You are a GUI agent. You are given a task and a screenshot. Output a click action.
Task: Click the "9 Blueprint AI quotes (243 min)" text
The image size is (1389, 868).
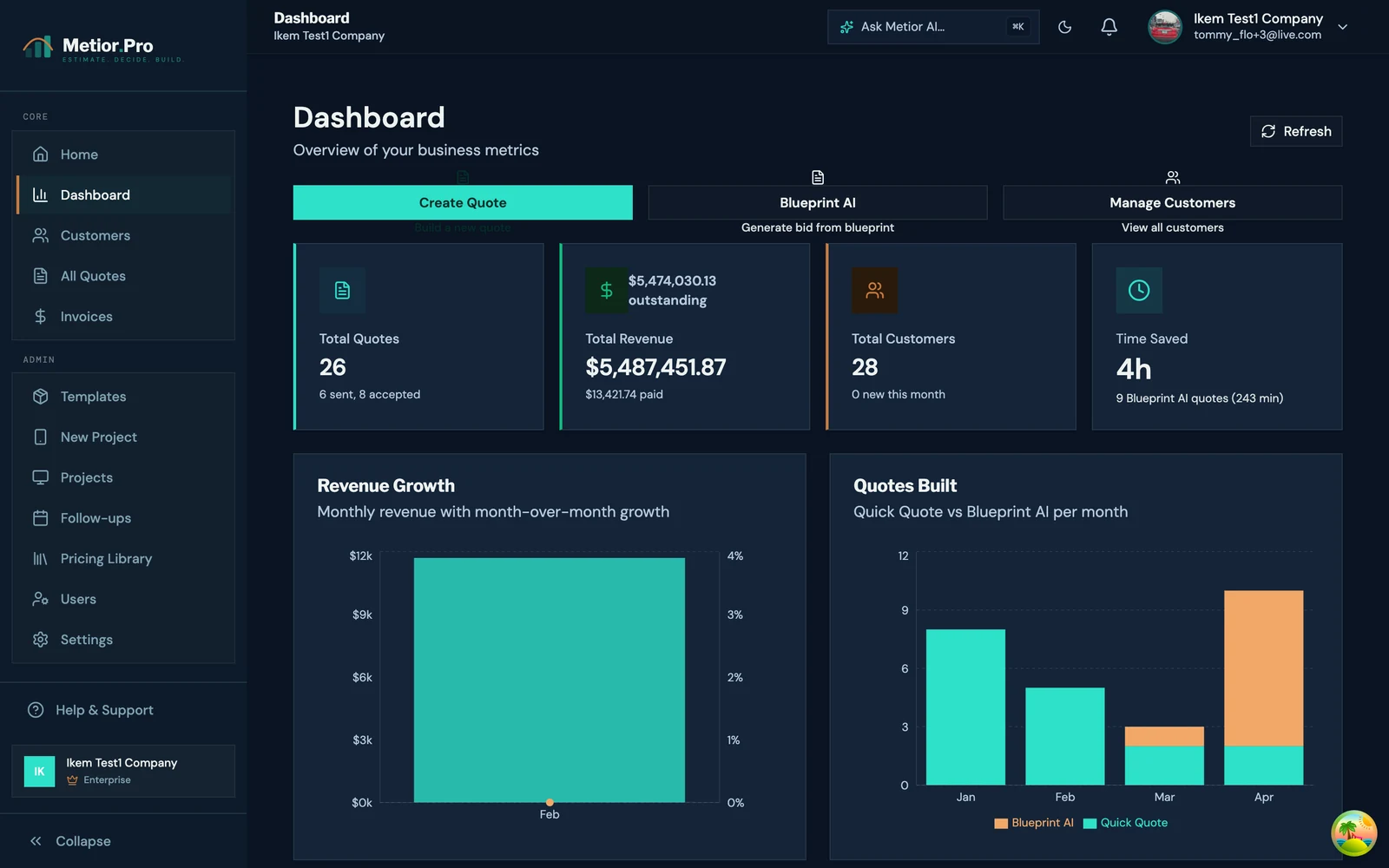[x=1200, y=398]
